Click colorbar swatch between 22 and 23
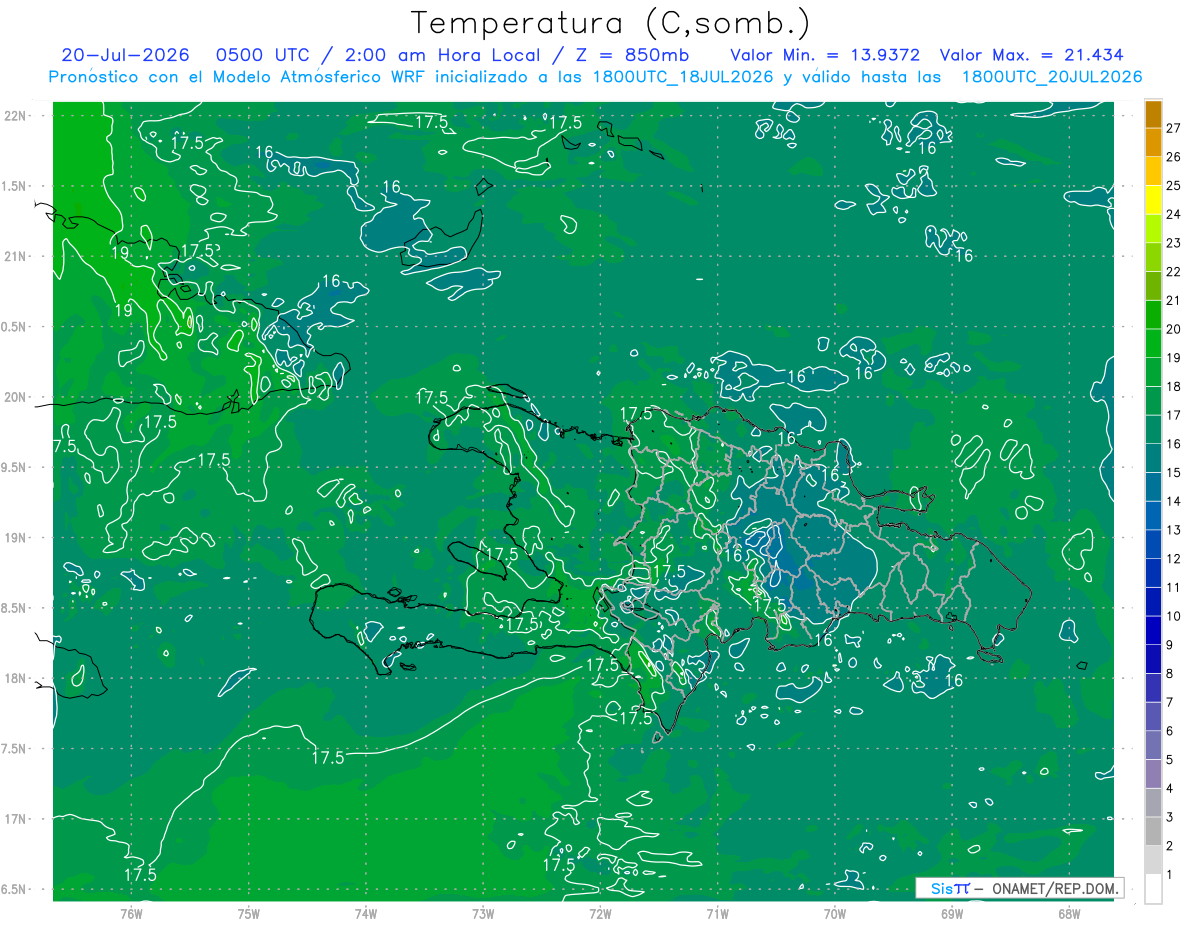 click(x=1153, y=257)
